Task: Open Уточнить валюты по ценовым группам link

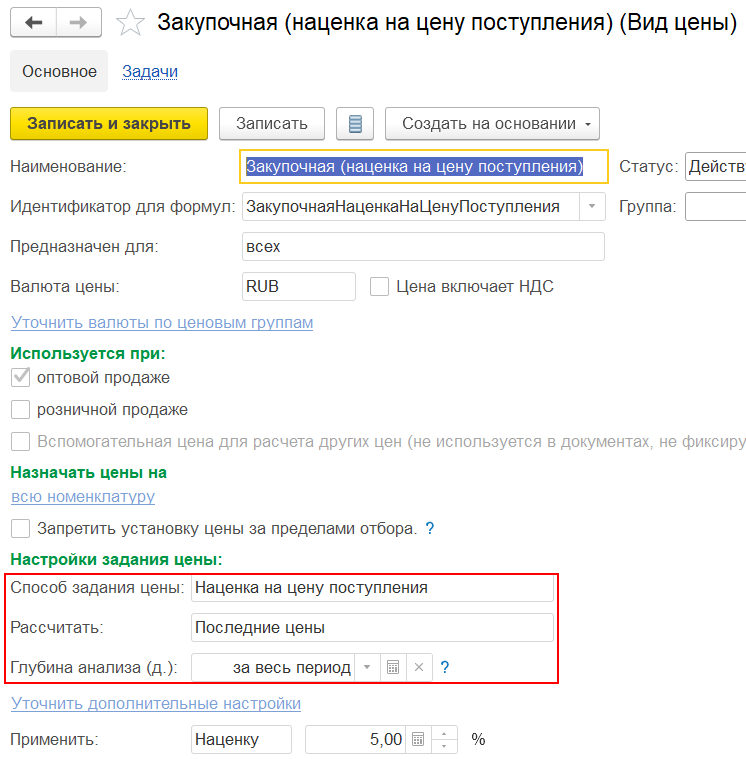Action: point(162,323)
